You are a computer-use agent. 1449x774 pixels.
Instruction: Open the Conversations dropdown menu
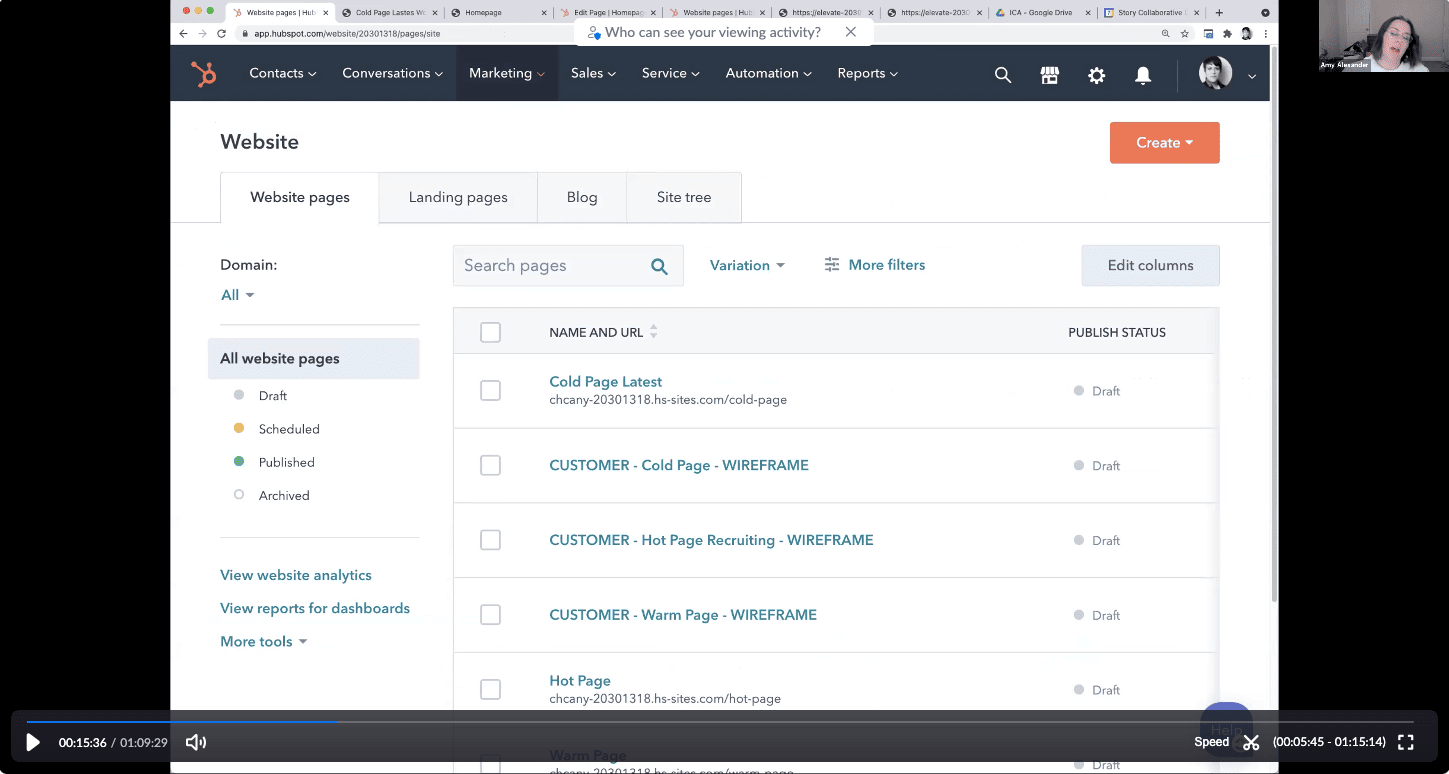pos(393,73)
